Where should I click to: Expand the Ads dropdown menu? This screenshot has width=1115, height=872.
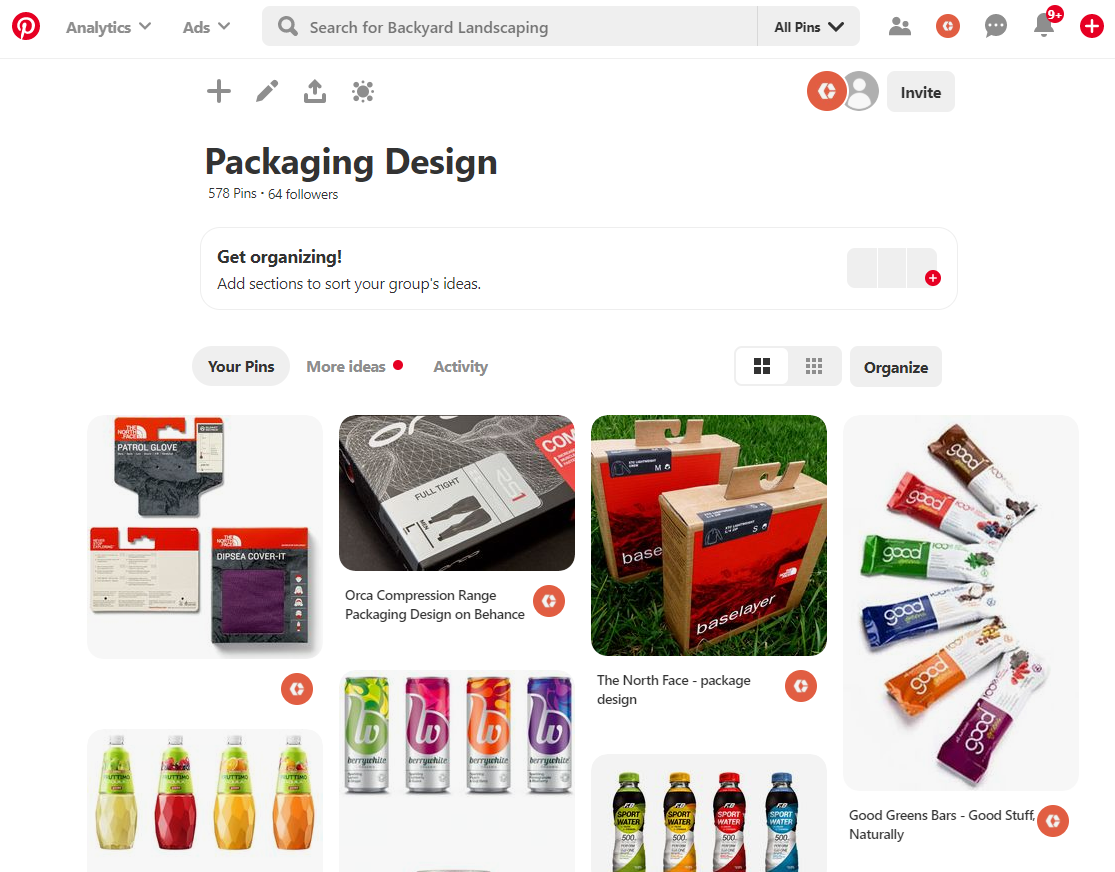click(207, 27)
